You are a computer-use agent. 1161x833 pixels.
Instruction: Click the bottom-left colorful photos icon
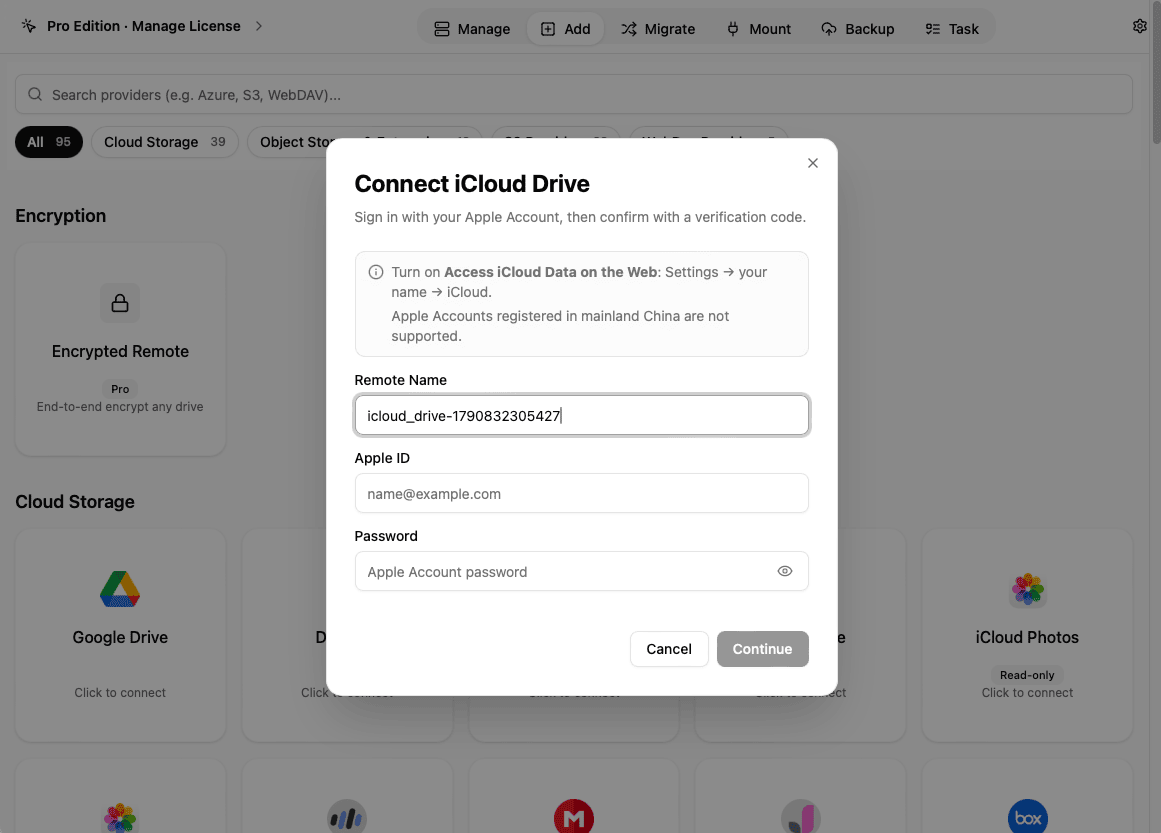[120, 817]
